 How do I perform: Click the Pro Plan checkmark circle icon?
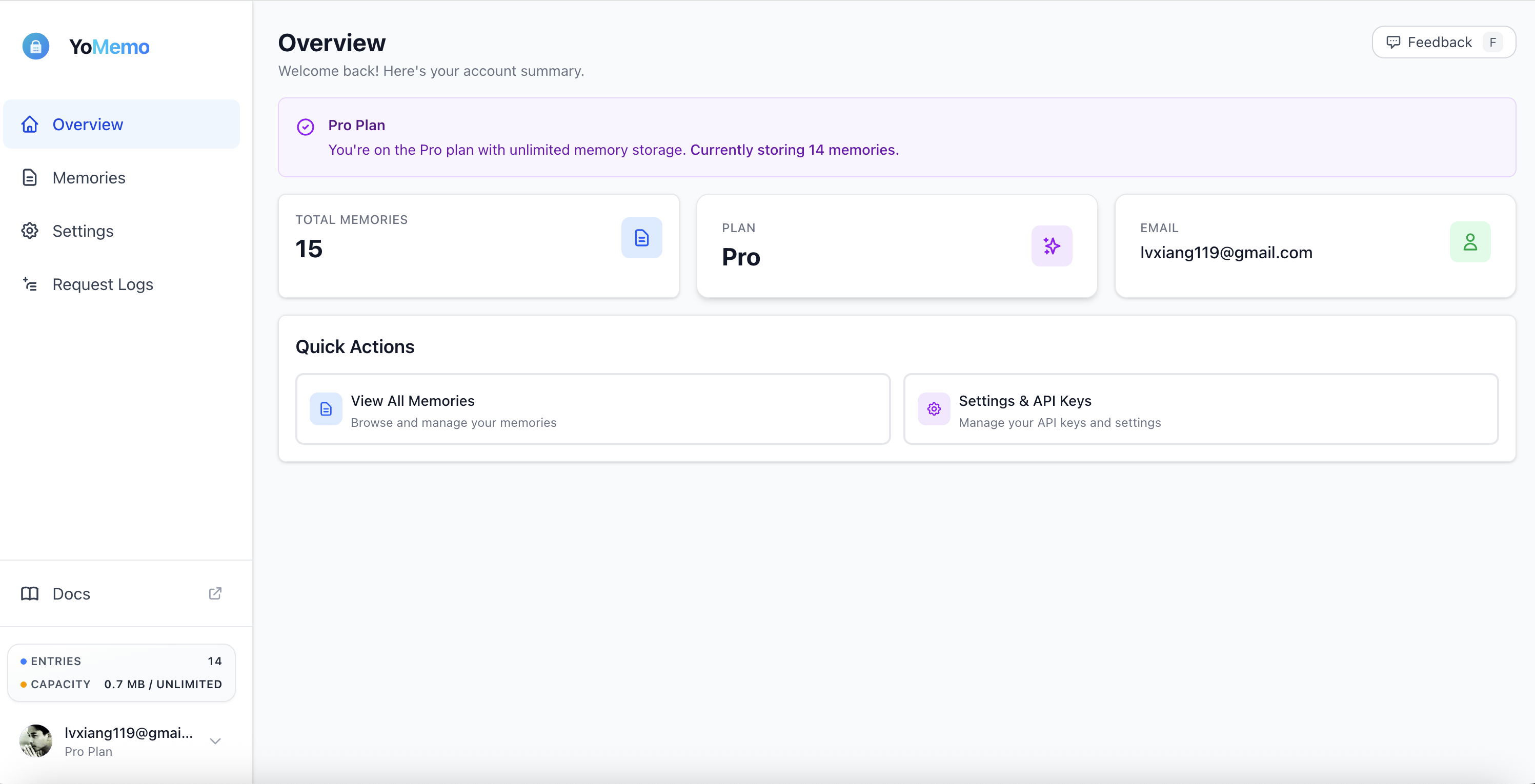click(x=306, y=127)
